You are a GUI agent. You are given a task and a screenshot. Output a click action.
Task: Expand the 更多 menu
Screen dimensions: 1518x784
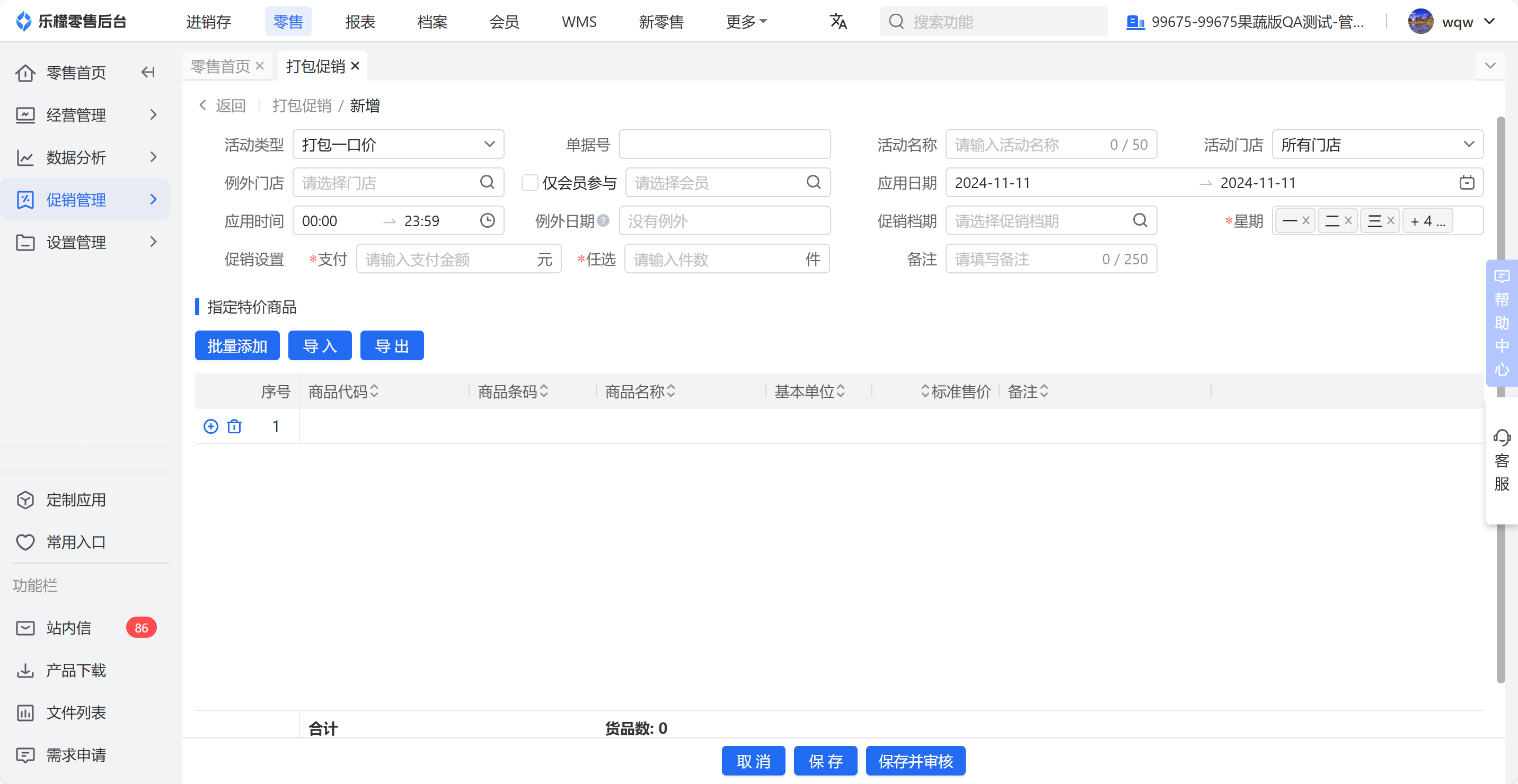pos(746,22)
